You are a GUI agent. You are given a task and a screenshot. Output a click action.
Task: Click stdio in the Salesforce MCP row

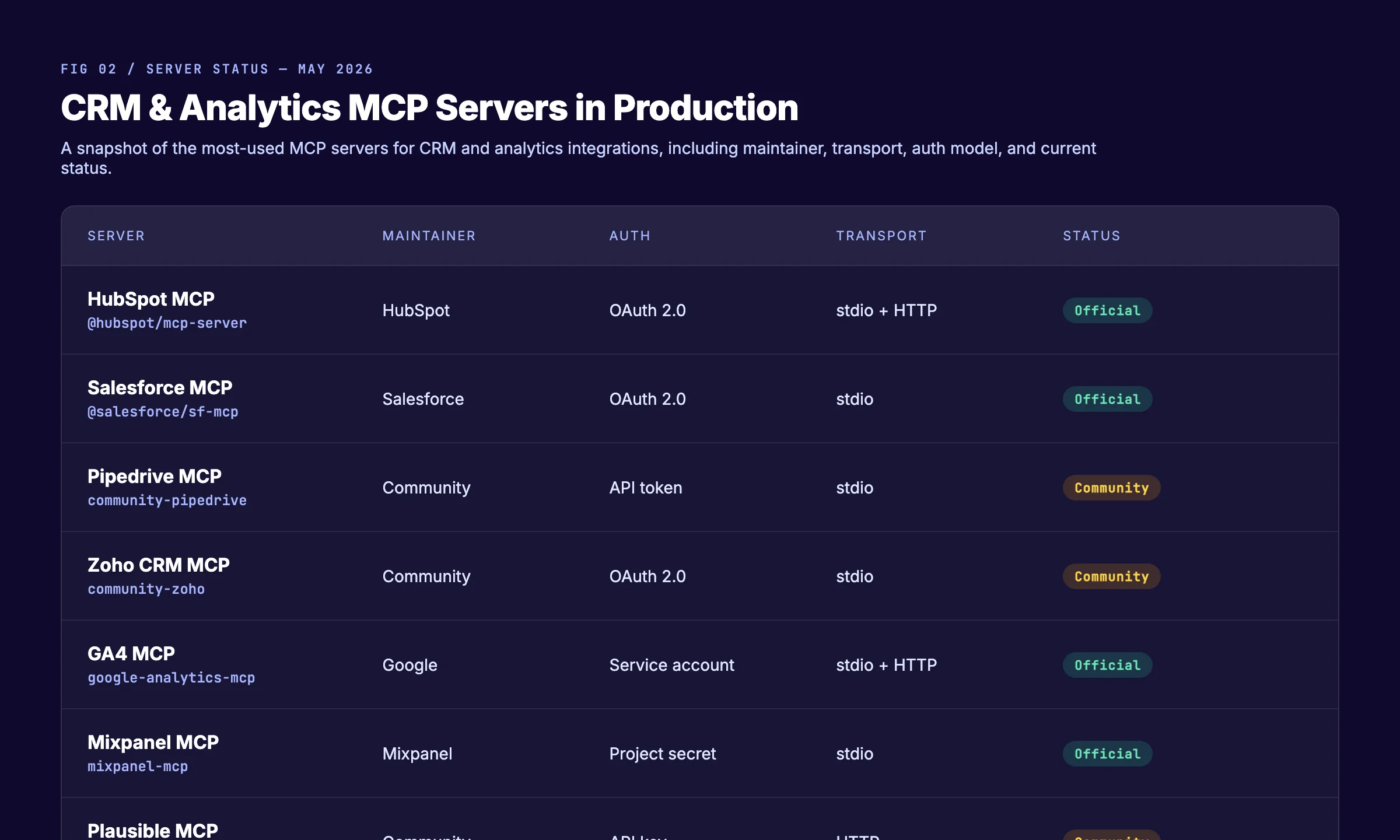coord(855,399)
